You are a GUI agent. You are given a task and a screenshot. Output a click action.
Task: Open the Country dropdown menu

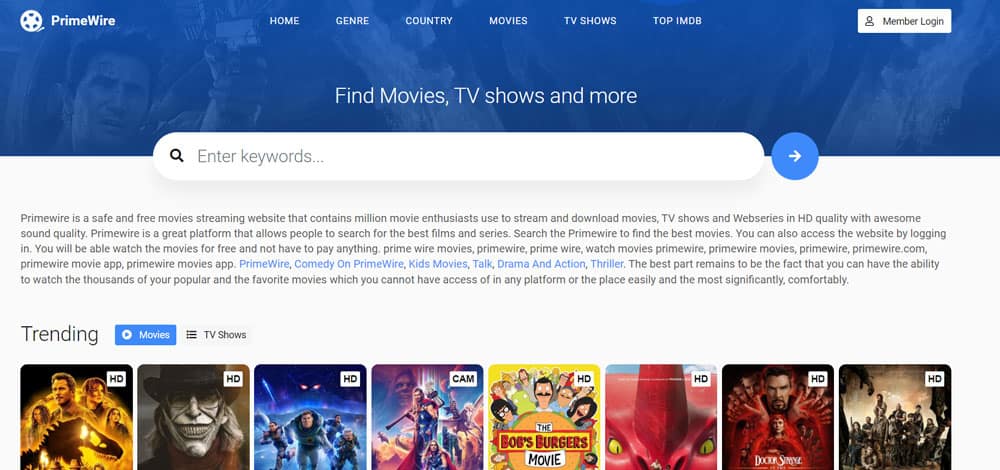click(429, 20)
